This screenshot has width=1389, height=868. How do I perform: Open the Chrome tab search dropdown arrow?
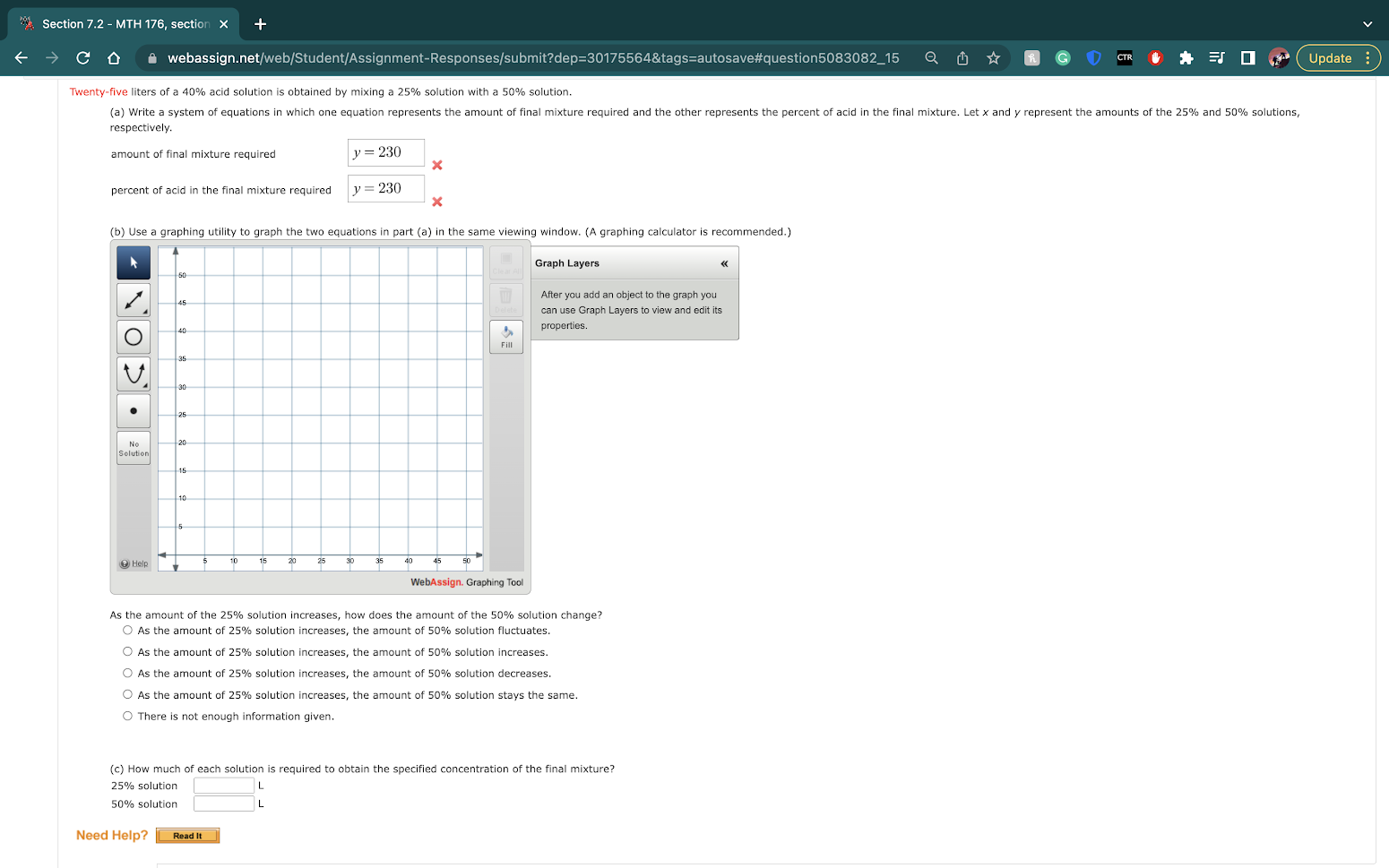click(x=1367, y=24)
